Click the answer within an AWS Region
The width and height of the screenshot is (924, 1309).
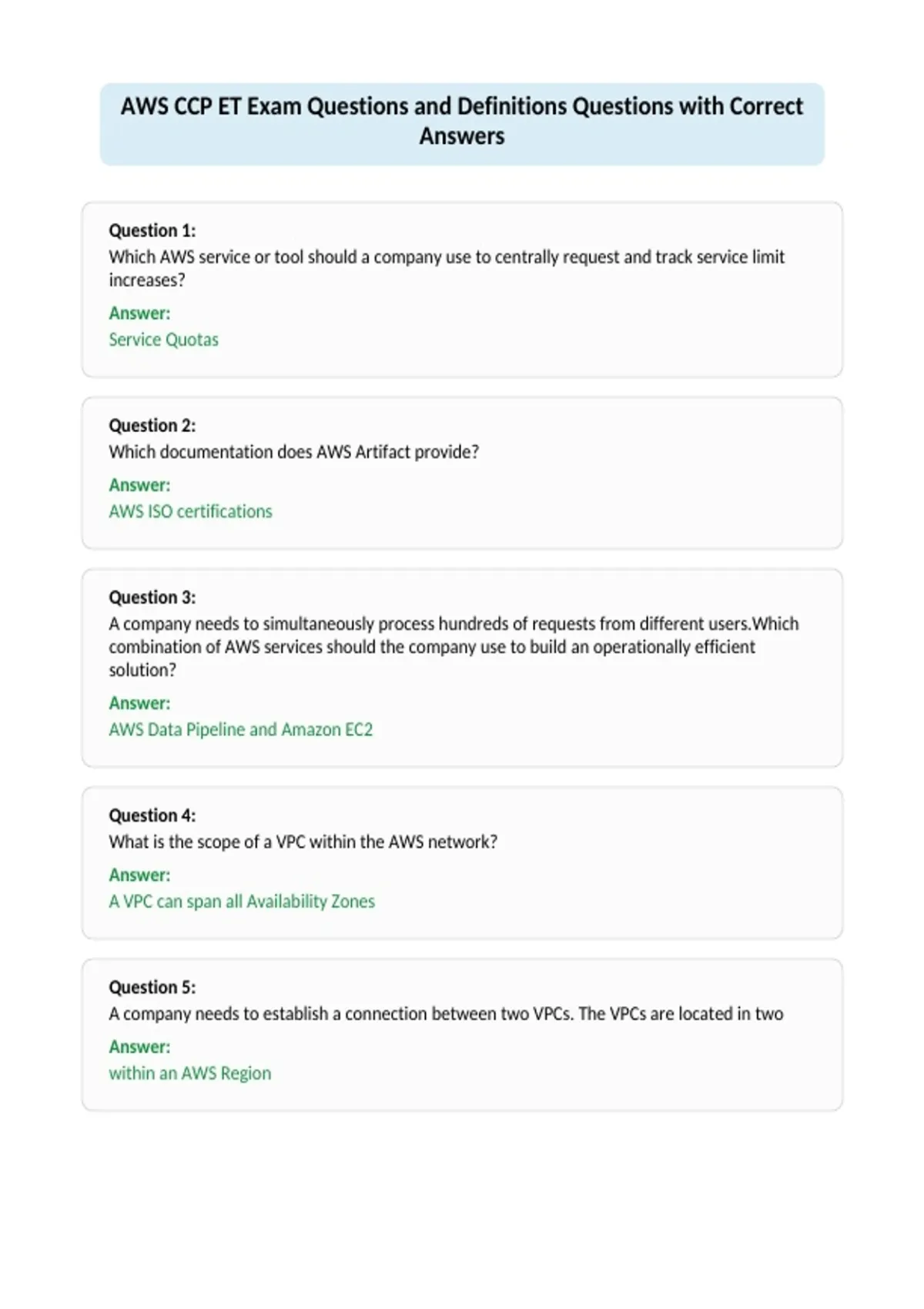189,1073
